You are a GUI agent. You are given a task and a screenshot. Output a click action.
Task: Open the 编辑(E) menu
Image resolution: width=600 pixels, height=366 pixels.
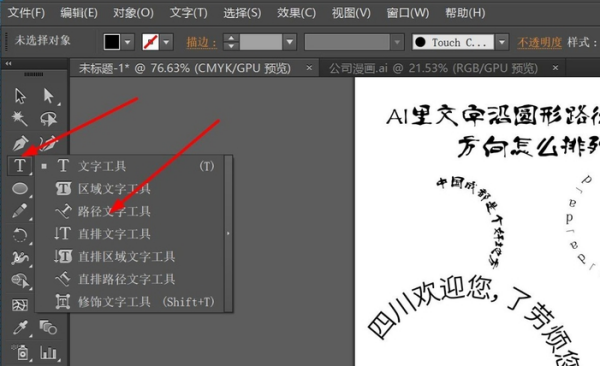[x=79, y=13]
